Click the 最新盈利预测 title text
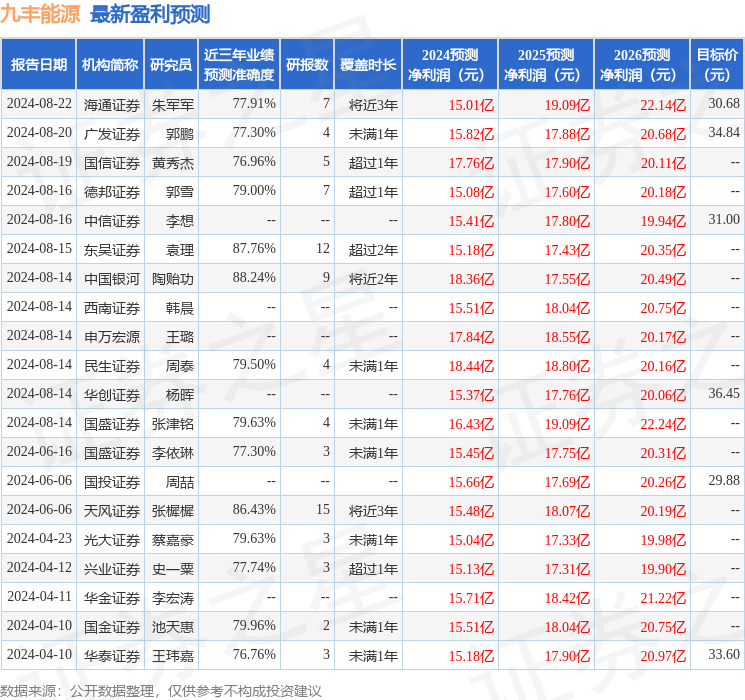 coord(150,14)
